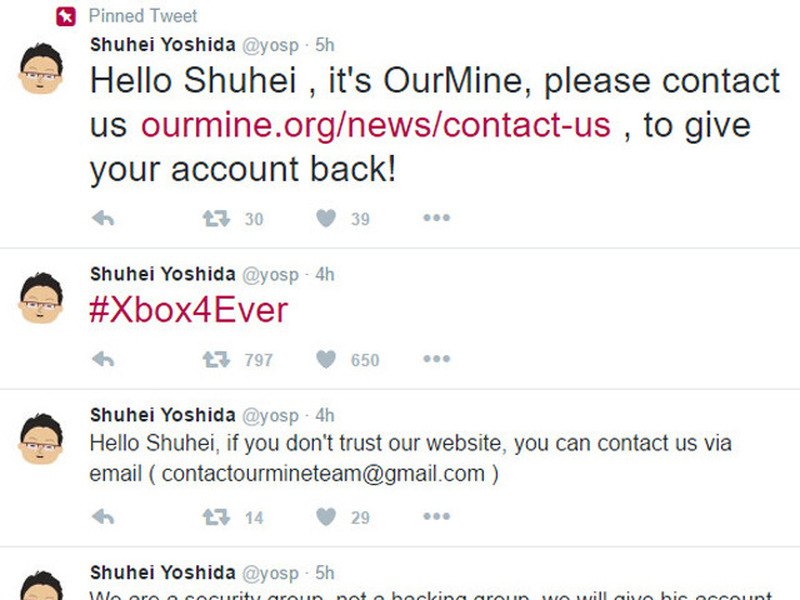Open the ourmine.org/news/contact-us link
This screenshot has width=800, height=600.
click(x=375, y=124)
